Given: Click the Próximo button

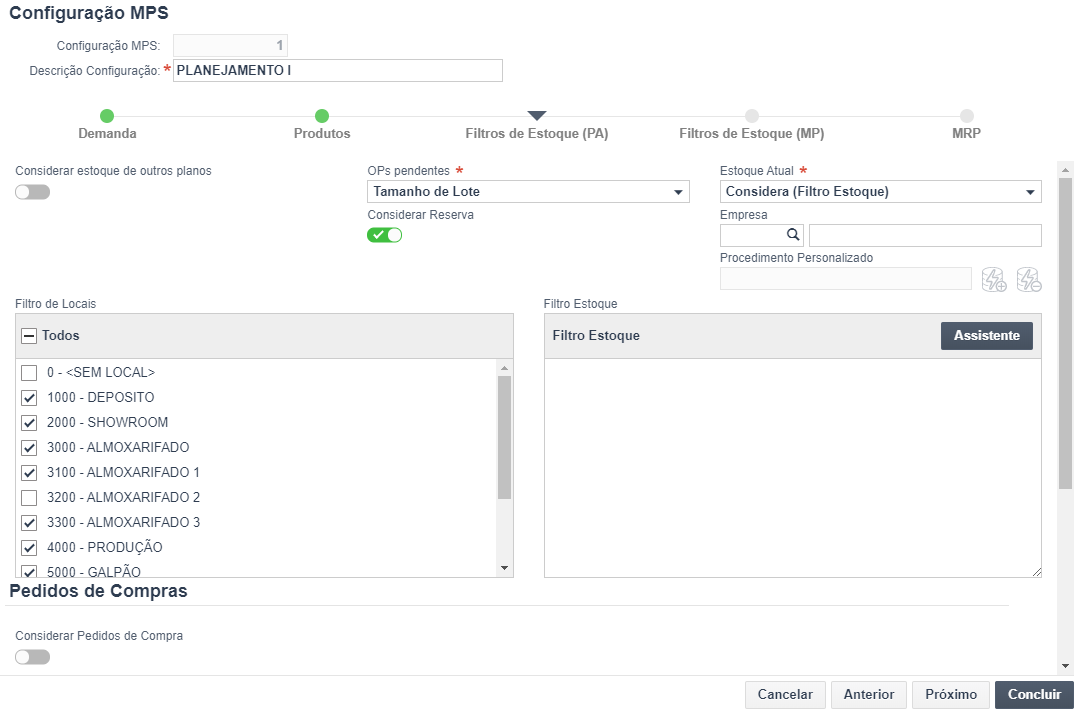Looking at the screenshot, I should [x=951, y=694].
